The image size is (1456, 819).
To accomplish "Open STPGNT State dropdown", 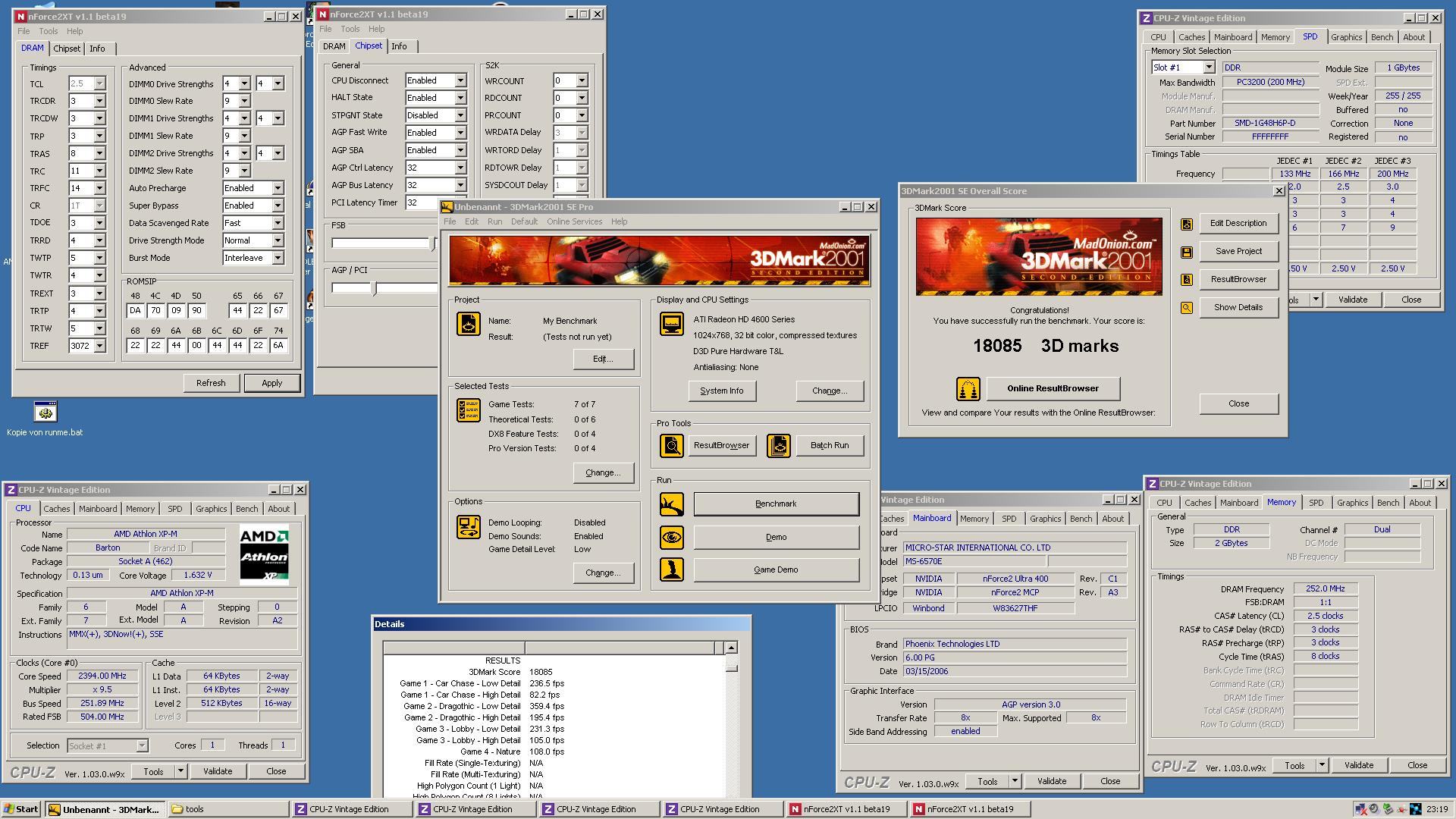I will point(460,115).
